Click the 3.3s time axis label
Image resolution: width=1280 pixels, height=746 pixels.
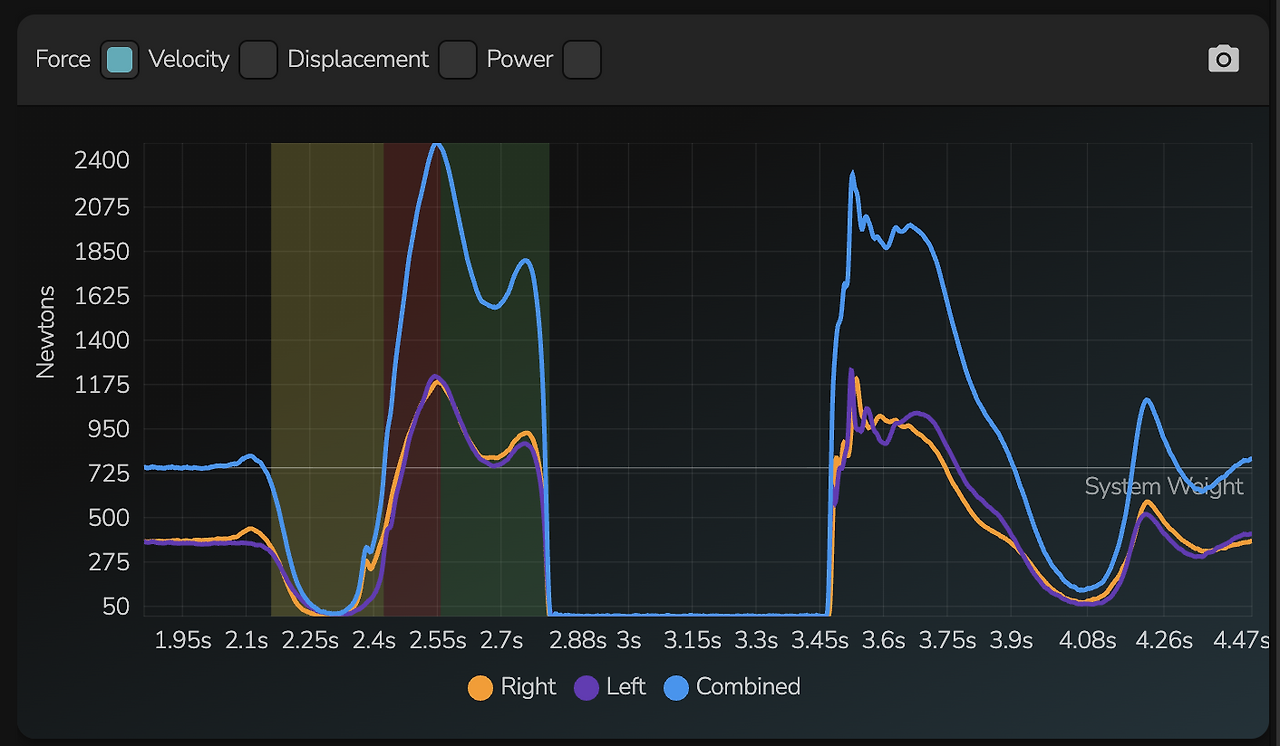756,640
